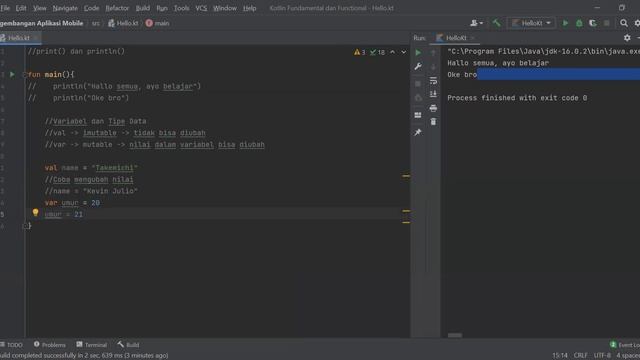This screenshot has height=360, width=640.
Task: Open the user account dropdown in toolbar
Action: 476,23
